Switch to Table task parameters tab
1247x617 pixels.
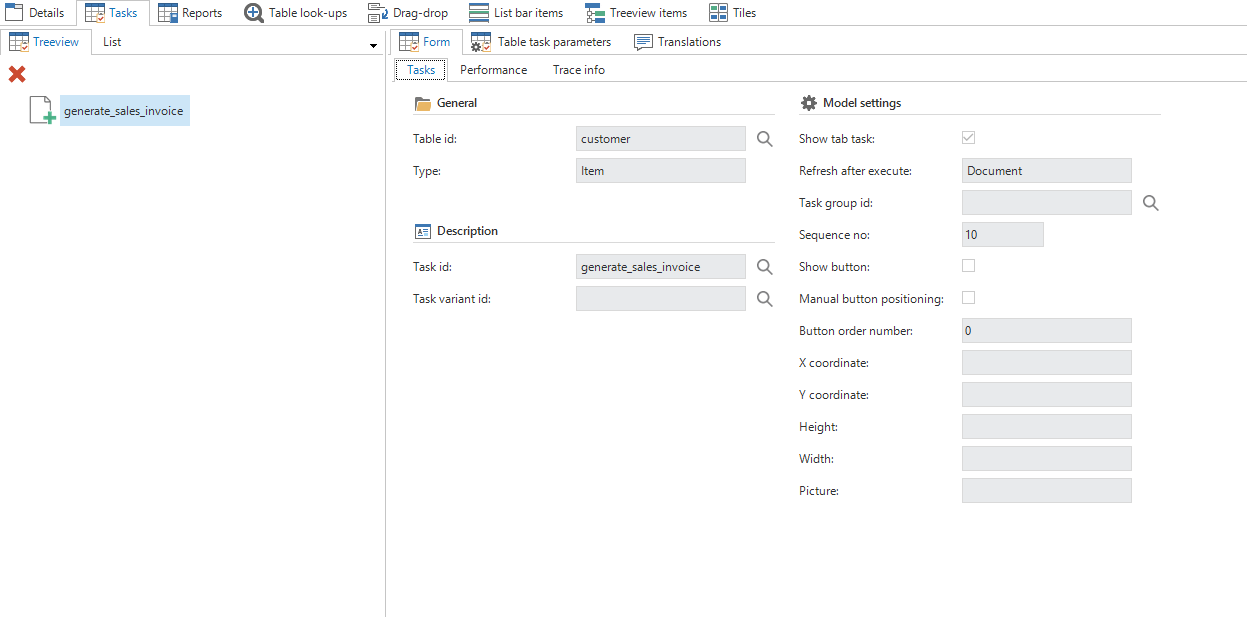[x=541, y=42]
